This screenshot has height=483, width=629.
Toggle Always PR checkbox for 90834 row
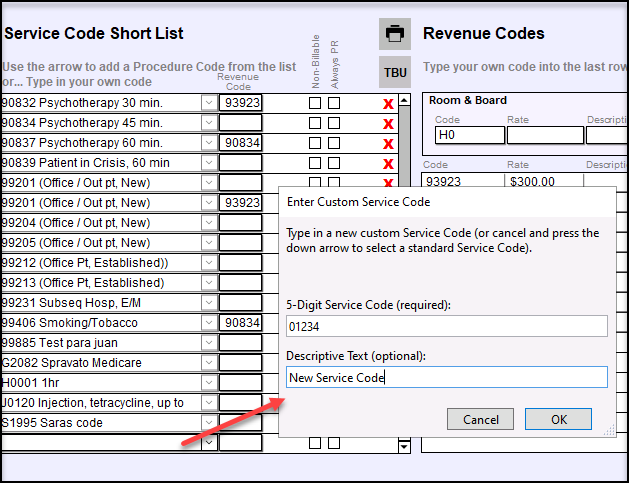tap(334, 123)
